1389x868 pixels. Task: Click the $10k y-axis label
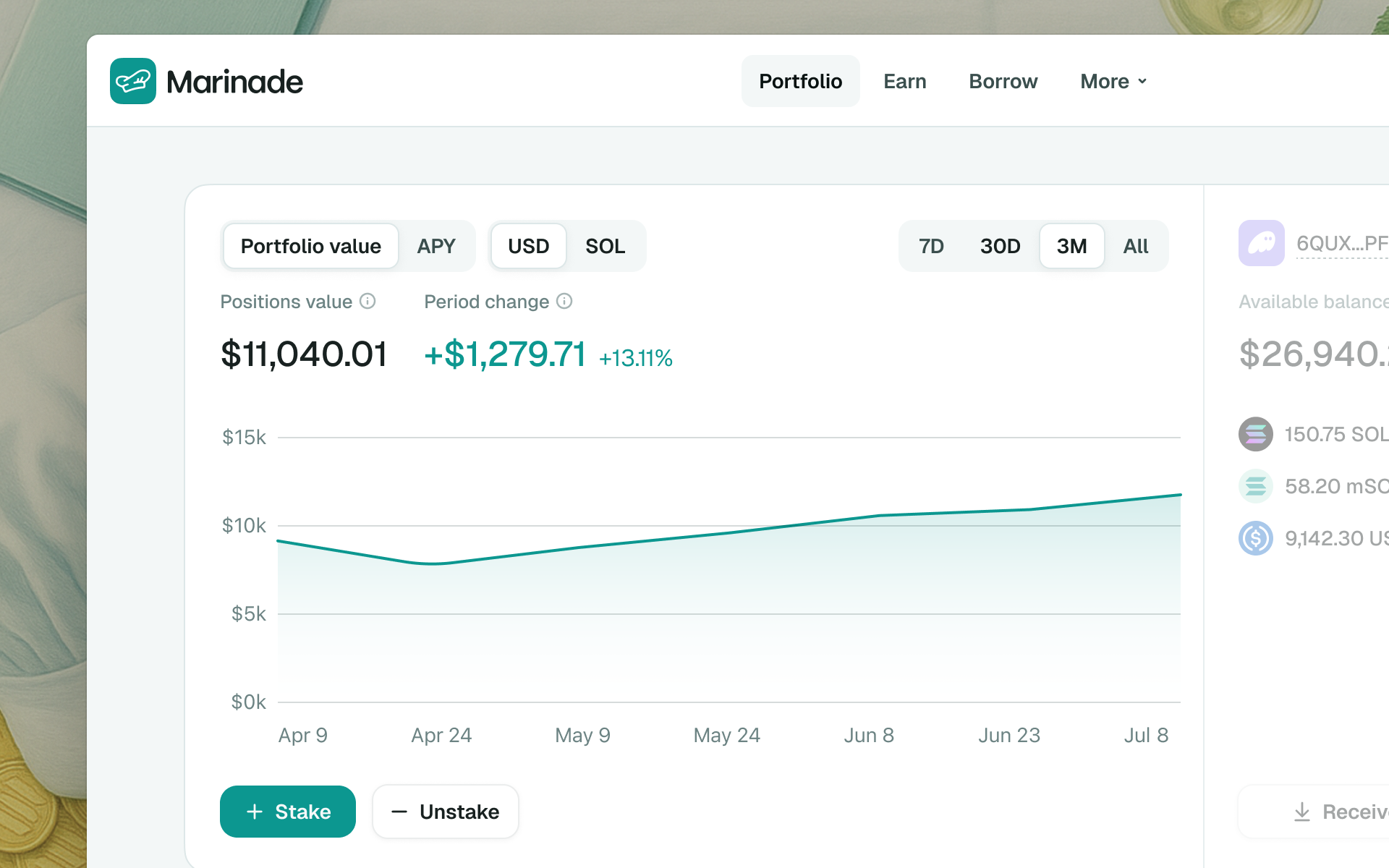245,526
